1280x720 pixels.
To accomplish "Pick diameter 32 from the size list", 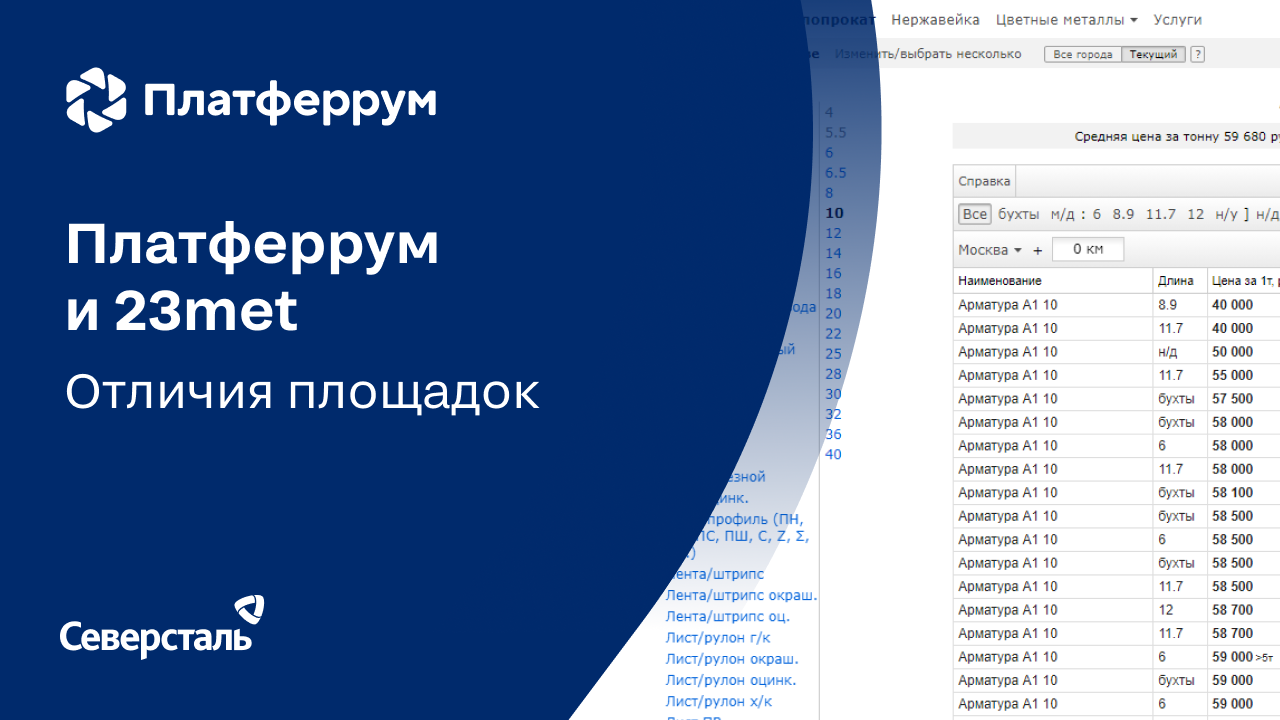I will [x=833, y=414].
